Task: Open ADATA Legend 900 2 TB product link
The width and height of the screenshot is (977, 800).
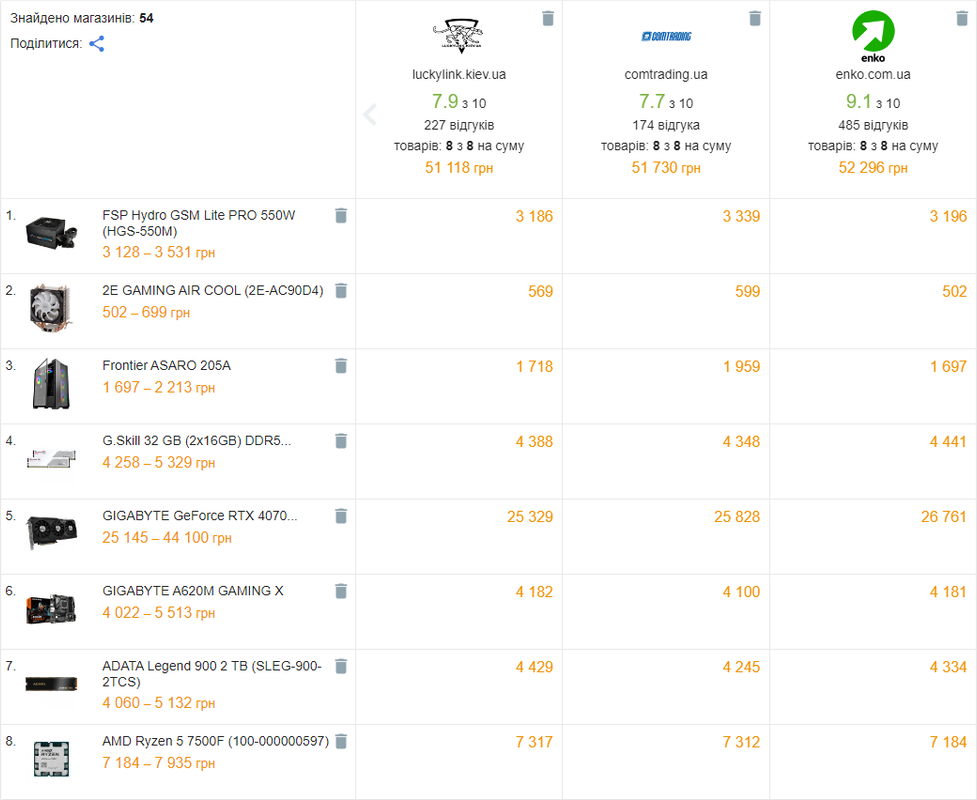Action: click(x=212, y=674)
